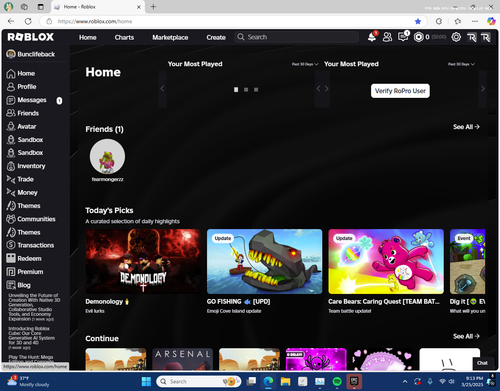
Task: Open the settings gear in Roblox header
Action: 456,37
